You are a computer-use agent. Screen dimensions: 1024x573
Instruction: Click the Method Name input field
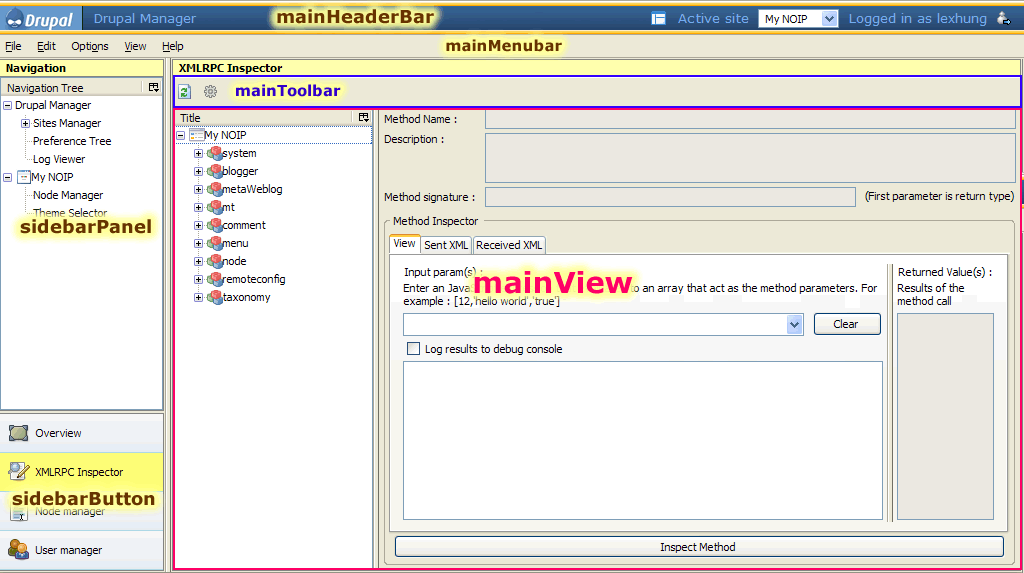tap(750, 120)
